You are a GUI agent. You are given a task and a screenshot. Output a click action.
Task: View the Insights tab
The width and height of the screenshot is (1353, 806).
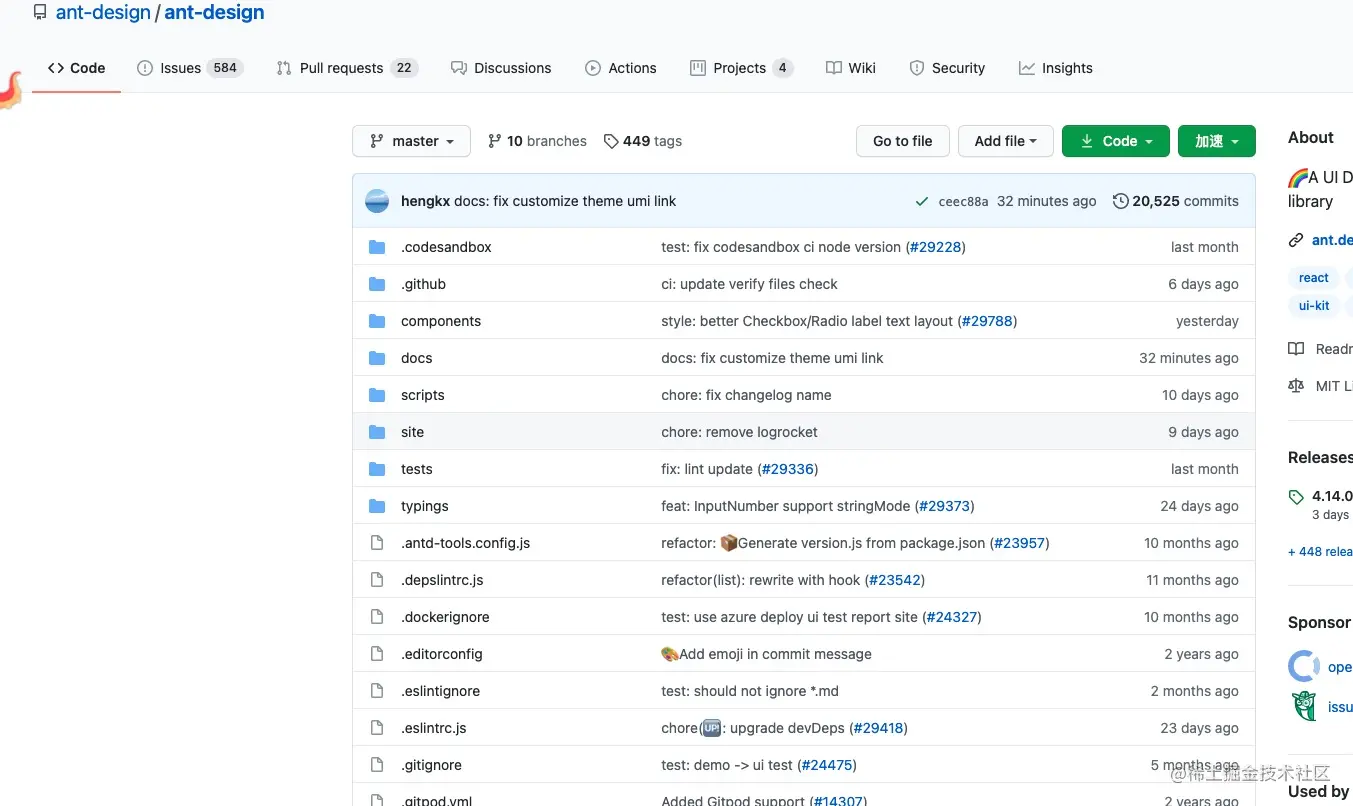pos(1056,68)
